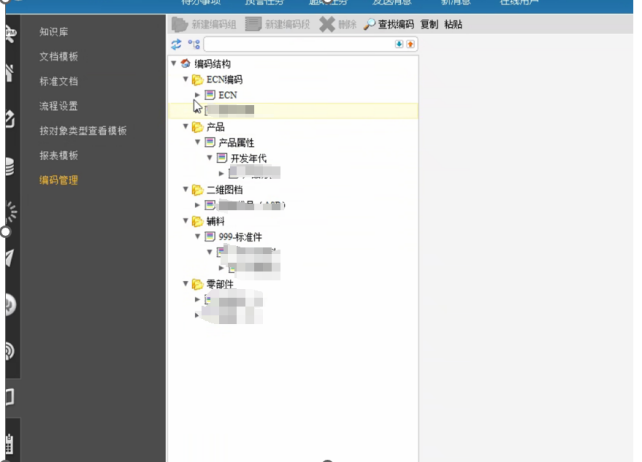Collapse the 辅料 folder
The width and height of the screenshot is (642, 462).
[x=185, y=221]
